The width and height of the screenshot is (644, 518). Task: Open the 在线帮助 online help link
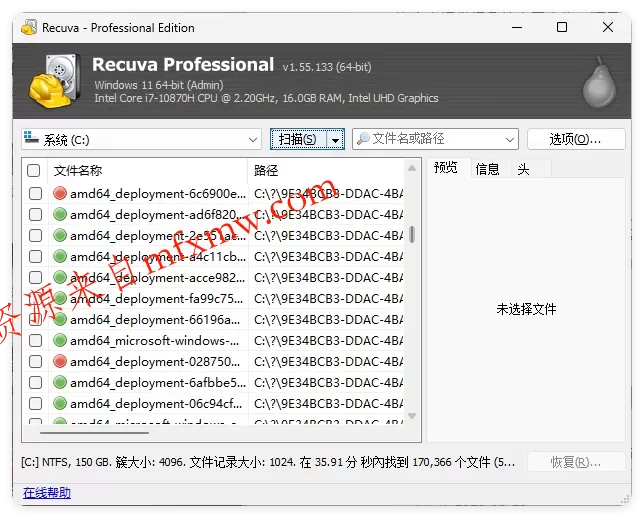[47, 493]
